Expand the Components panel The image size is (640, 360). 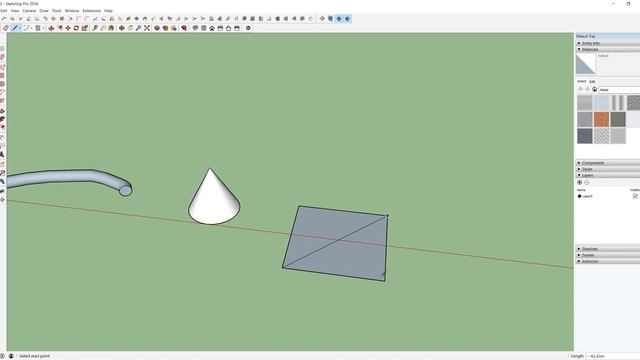608,162
